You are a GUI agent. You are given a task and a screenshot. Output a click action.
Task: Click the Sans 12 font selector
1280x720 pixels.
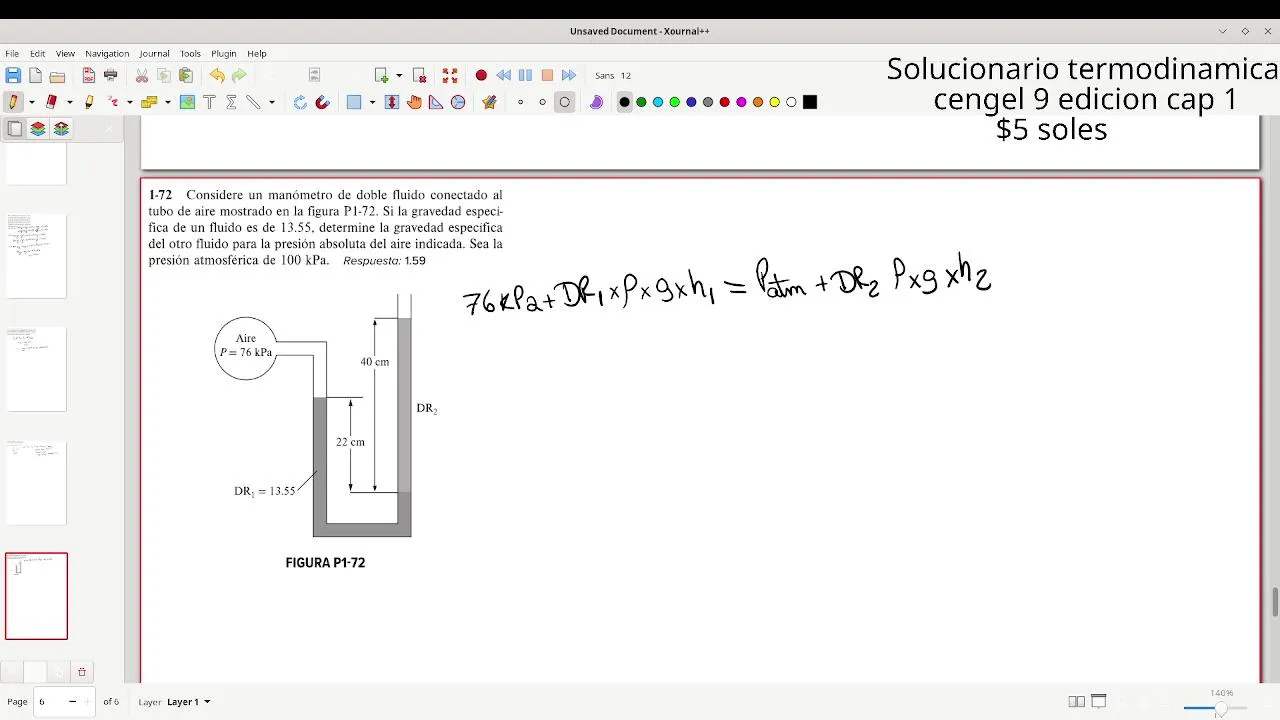(x=613, y=75)
